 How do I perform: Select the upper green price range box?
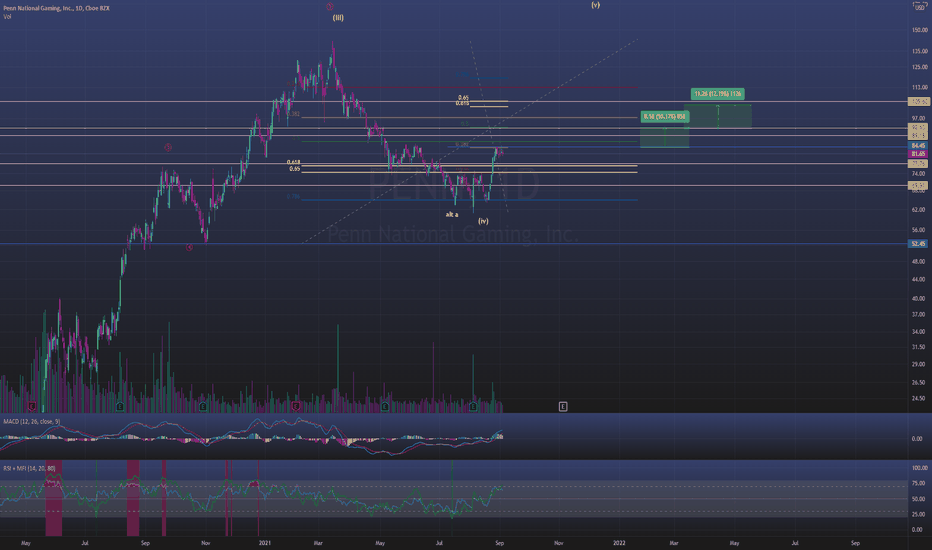[717, 117]
